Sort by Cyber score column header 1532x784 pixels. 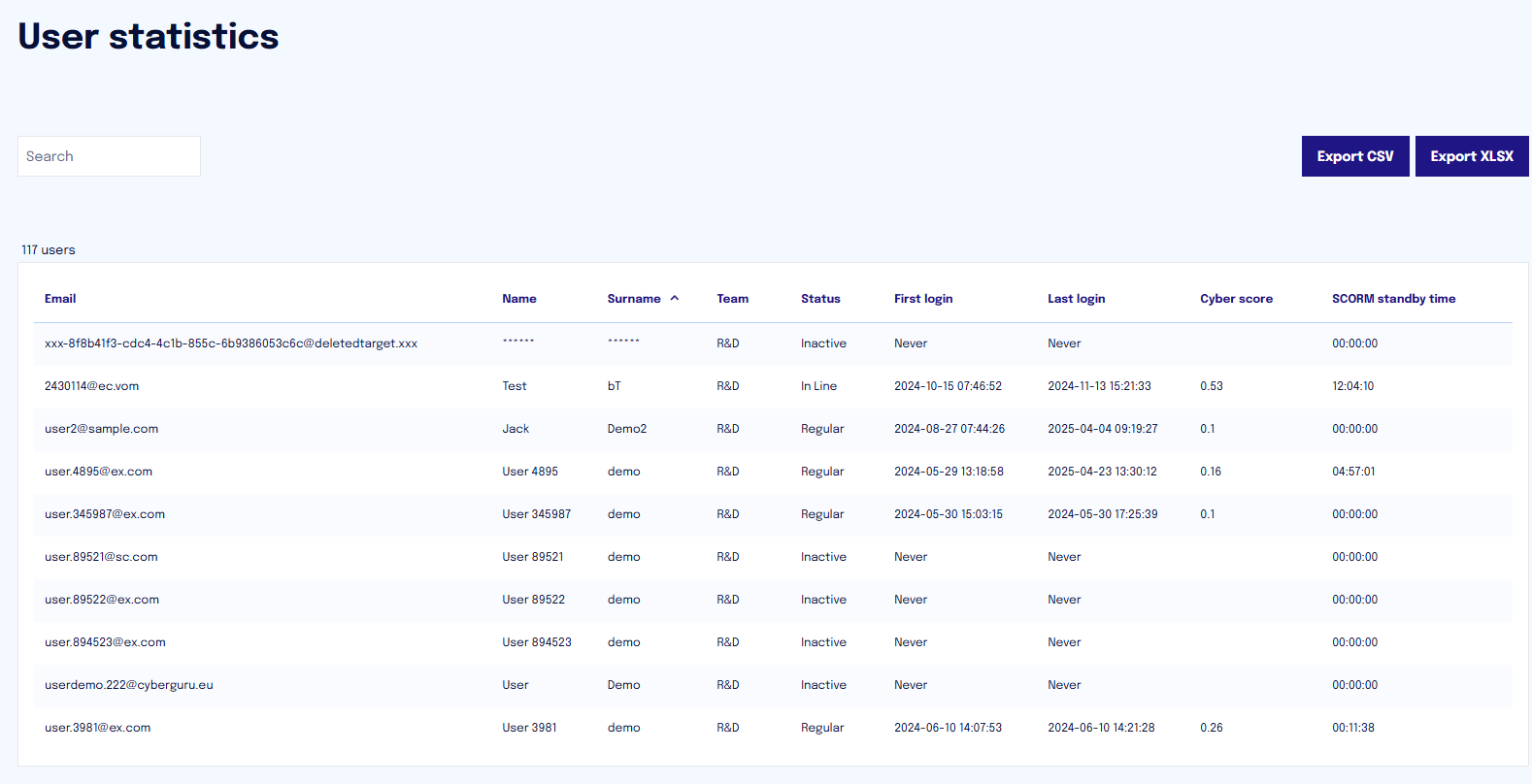[x=1236, y=299]
